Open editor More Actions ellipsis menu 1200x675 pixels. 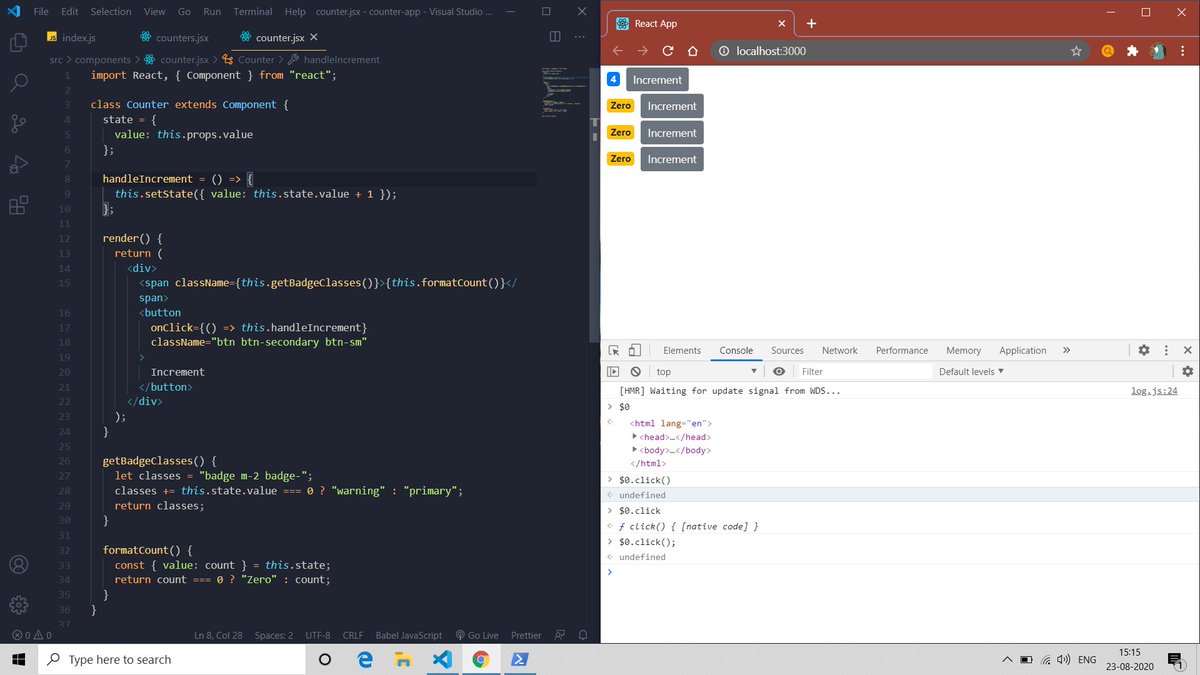579,37
